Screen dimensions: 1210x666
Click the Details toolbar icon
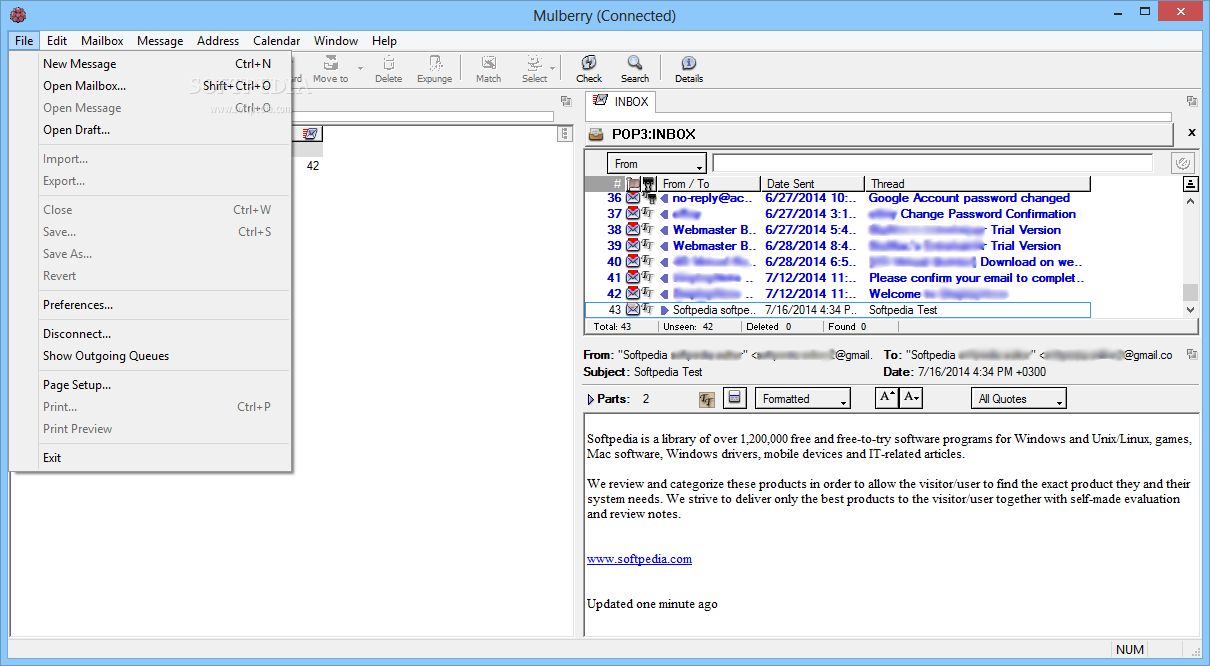tap(689, 69)
